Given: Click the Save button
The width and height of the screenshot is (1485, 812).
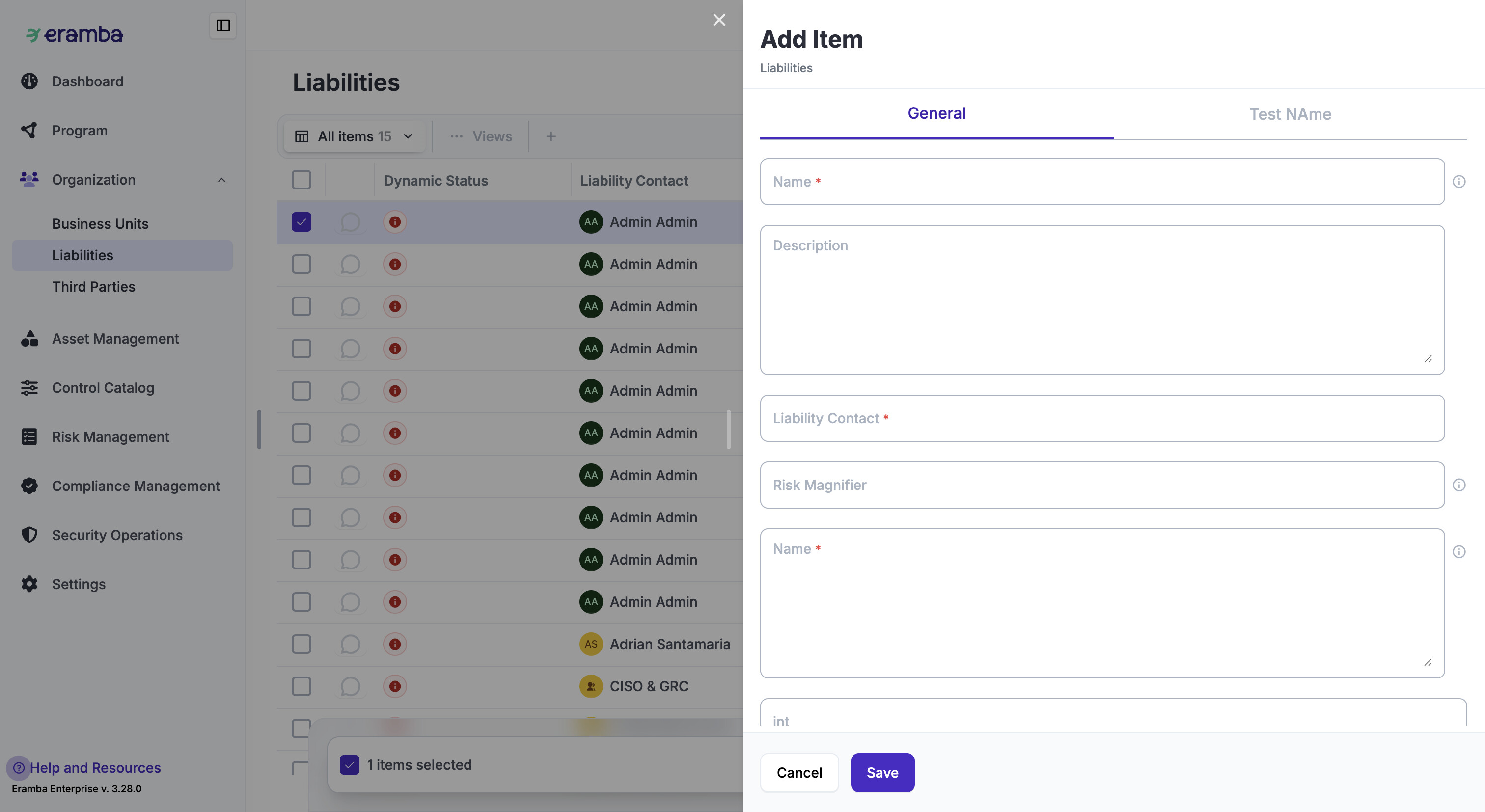Looking at the screenshot, I should pyautogui.click(x=882, y=773).
